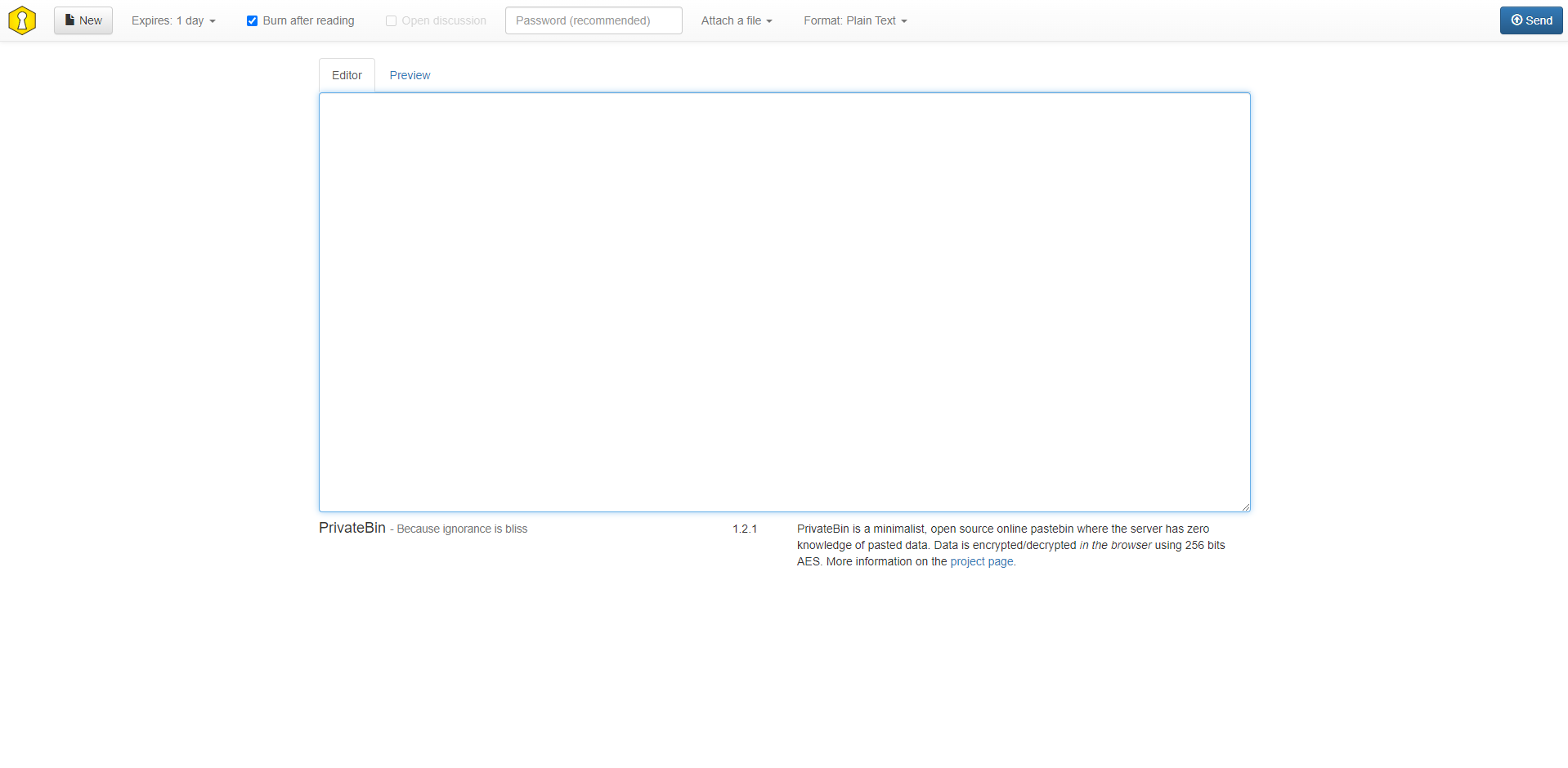Click the Expires dropdown caret arrow

coord(212,21)
